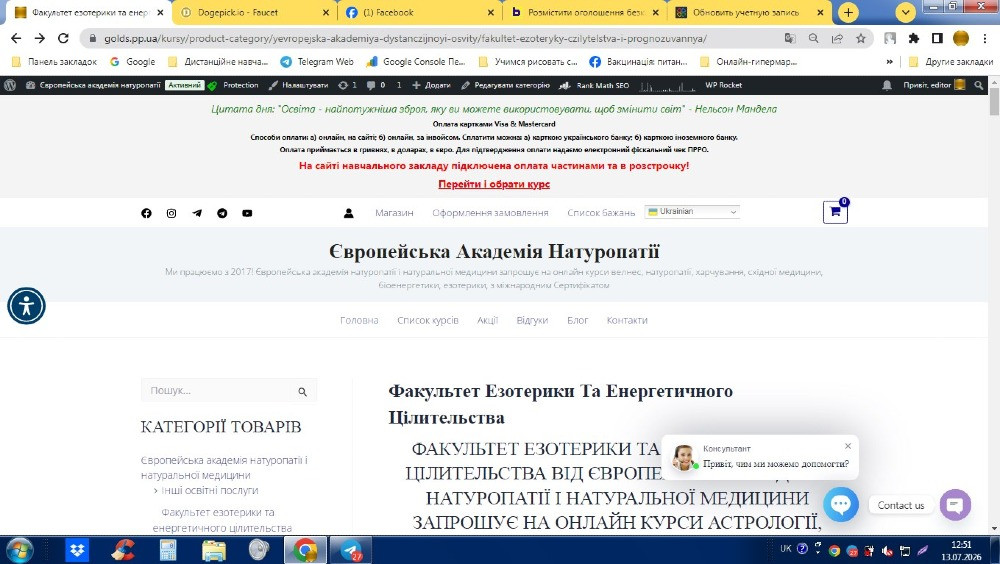
Task: Open Факультет езотерики category in sidebar
Action: 222,520
